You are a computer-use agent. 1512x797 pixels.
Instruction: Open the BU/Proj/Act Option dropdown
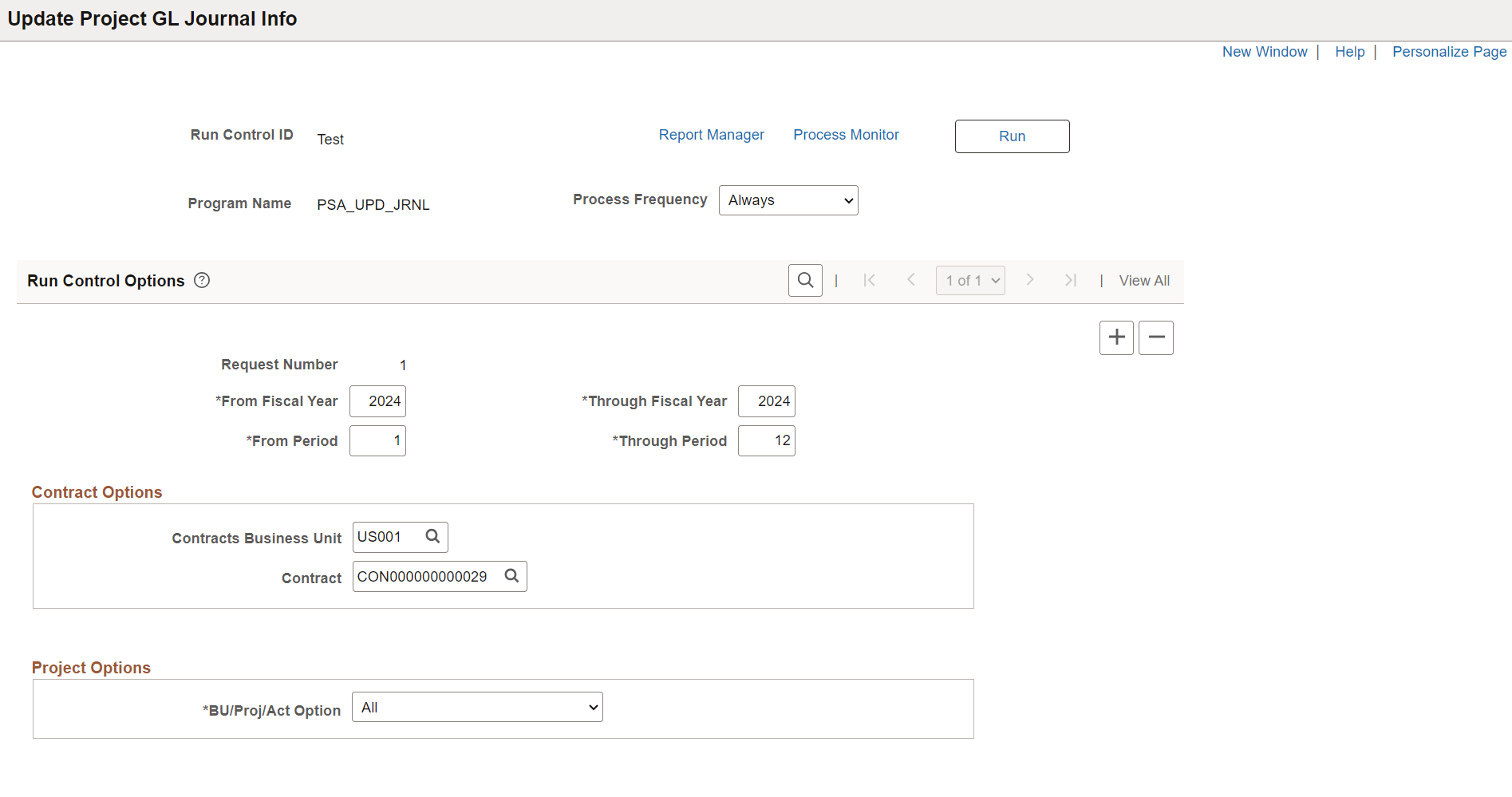click(477, 707)
